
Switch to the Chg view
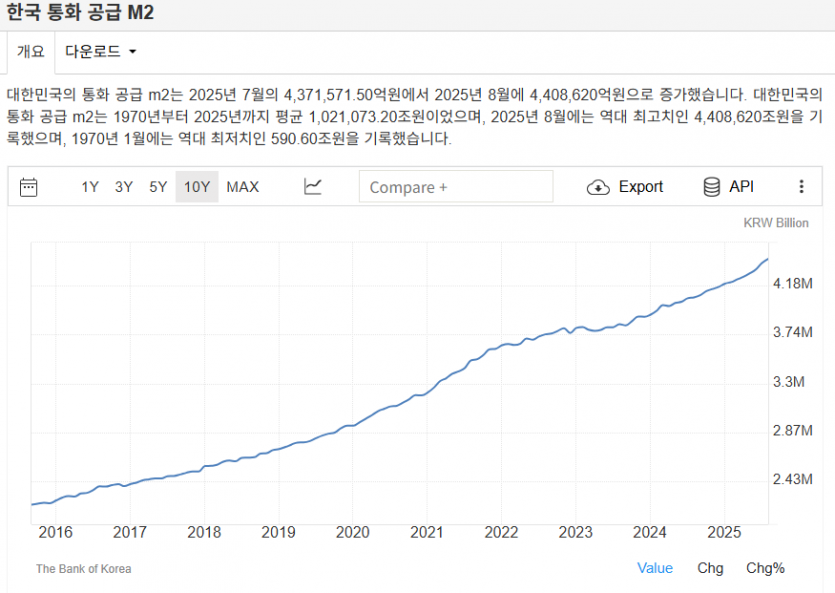[x=710, y=568]
